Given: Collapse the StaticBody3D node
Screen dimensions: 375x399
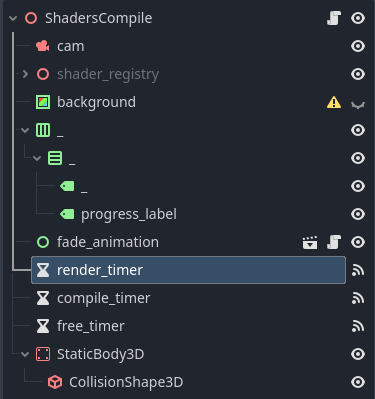Looking at the screenshot, I should [x=25, y=354].
